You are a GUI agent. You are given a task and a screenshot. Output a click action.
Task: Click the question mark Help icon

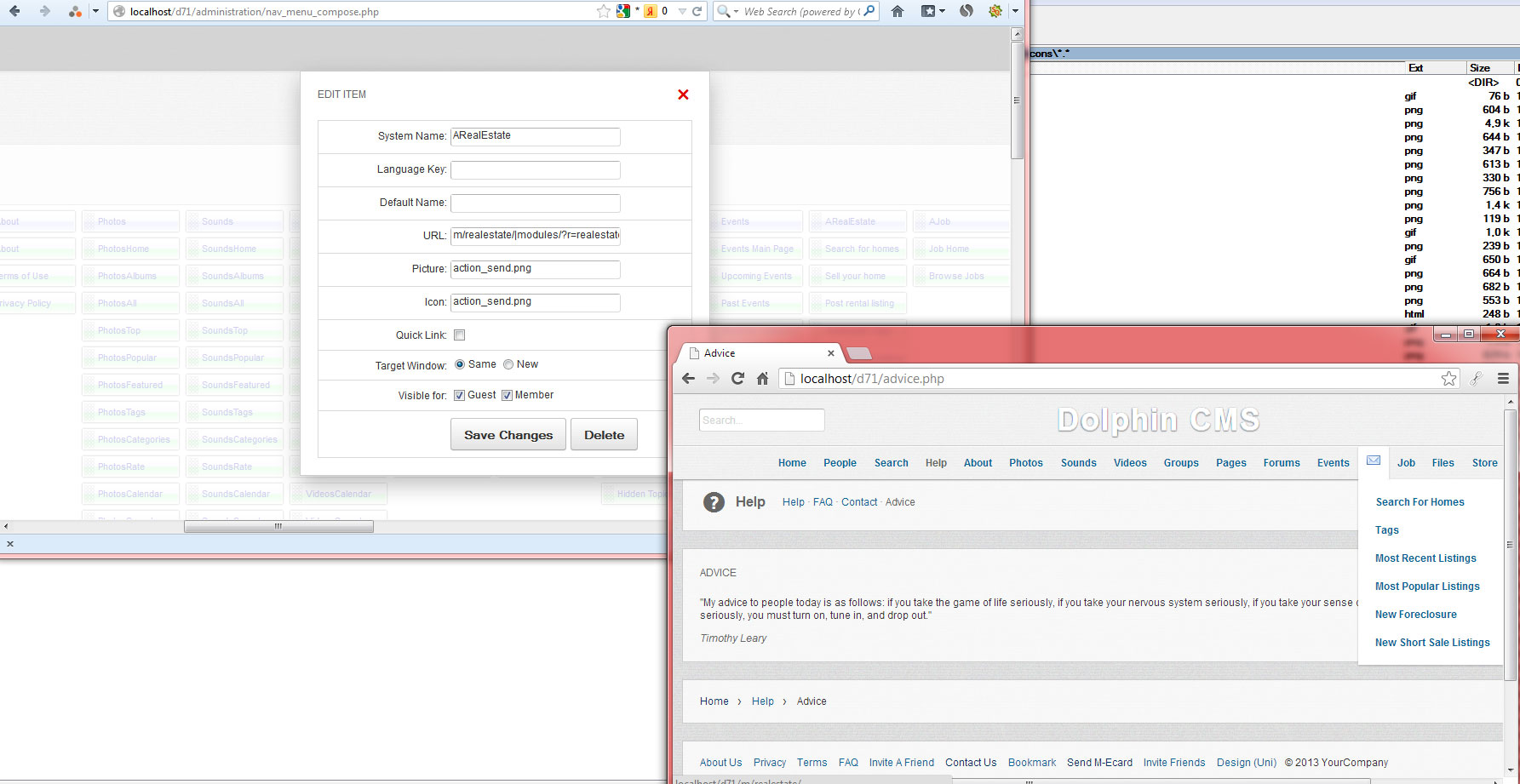point(714,502)
